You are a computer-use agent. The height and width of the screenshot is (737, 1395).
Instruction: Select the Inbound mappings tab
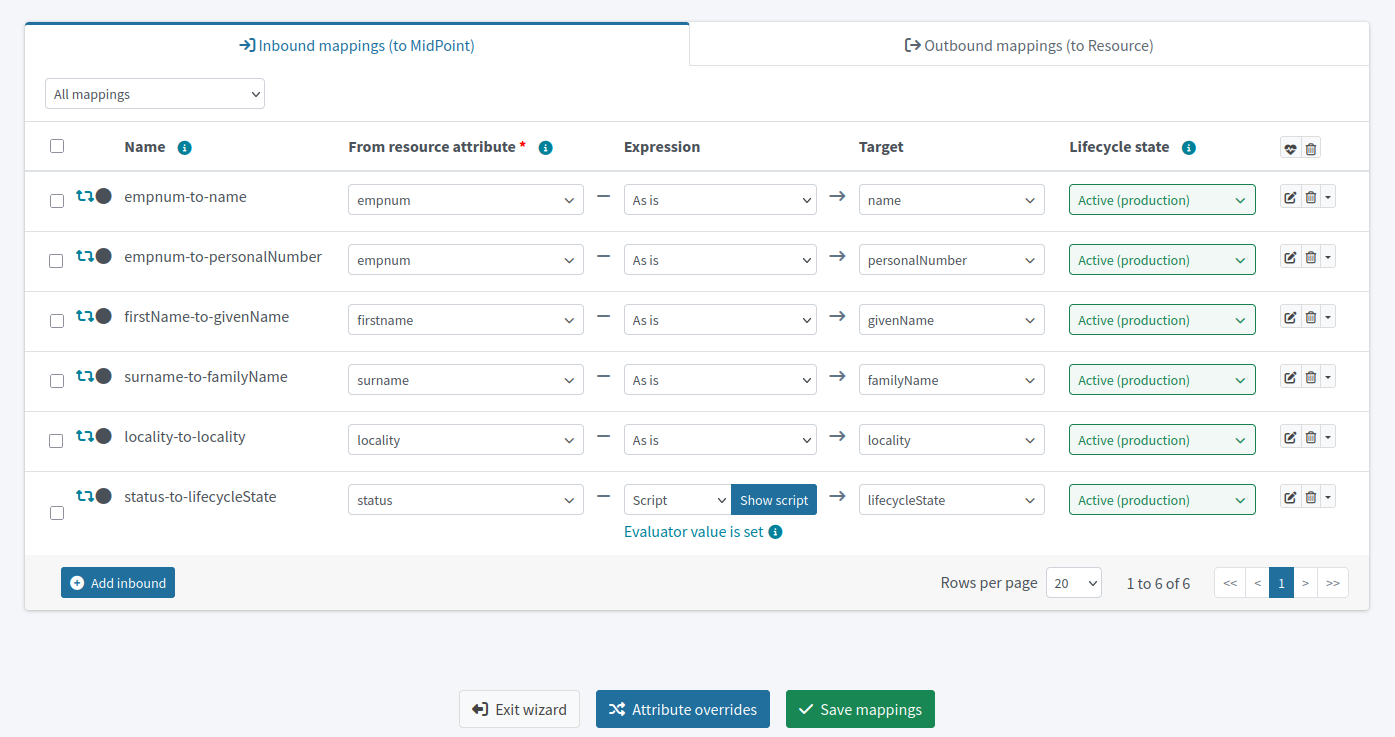[357, 45]
